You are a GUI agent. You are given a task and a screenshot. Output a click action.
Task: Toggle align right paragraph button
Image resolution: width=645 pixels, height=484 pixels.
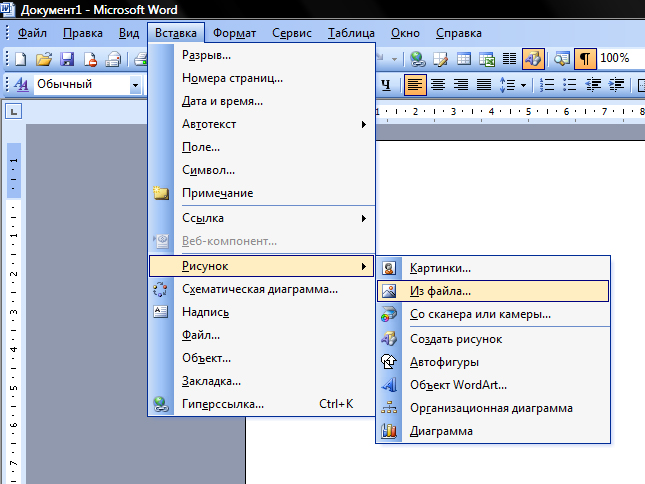click(x=461, y=85)
